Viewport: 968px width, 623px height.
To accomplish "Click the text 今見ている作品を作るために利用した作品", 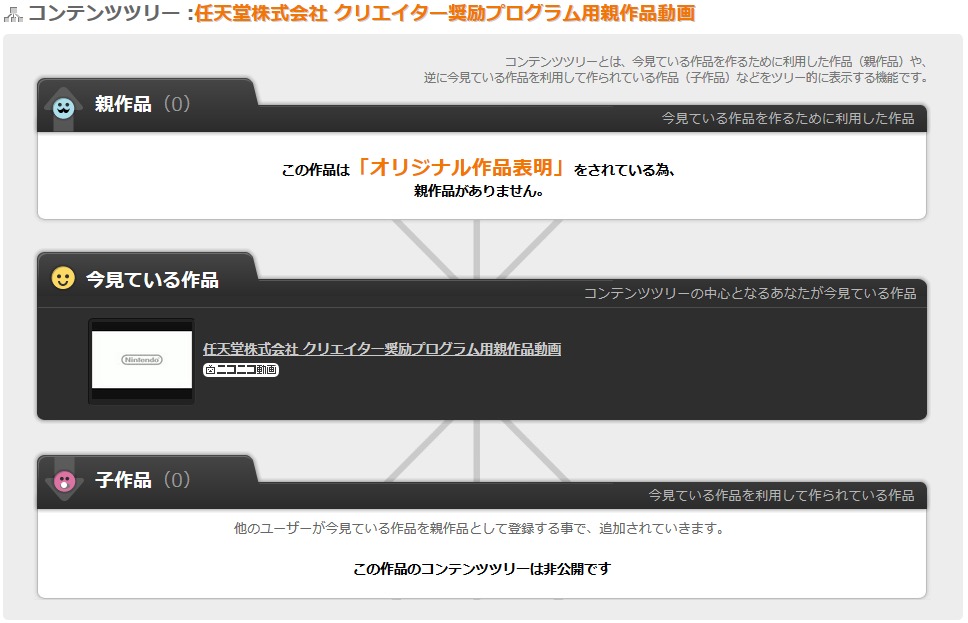I will 788,118.
